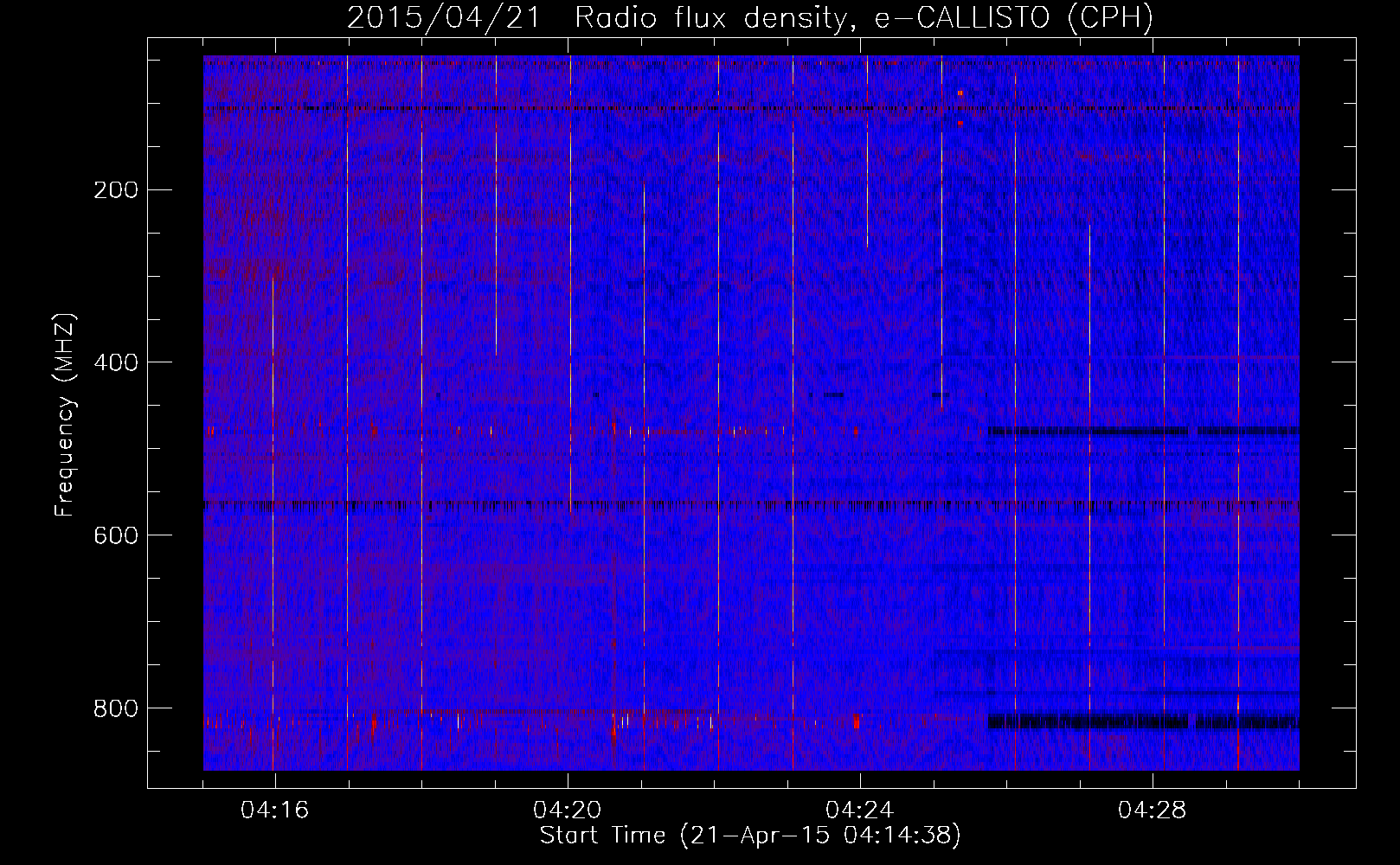
Task: Click the 400 frequency tick label
Action: [x=115, y=362]
